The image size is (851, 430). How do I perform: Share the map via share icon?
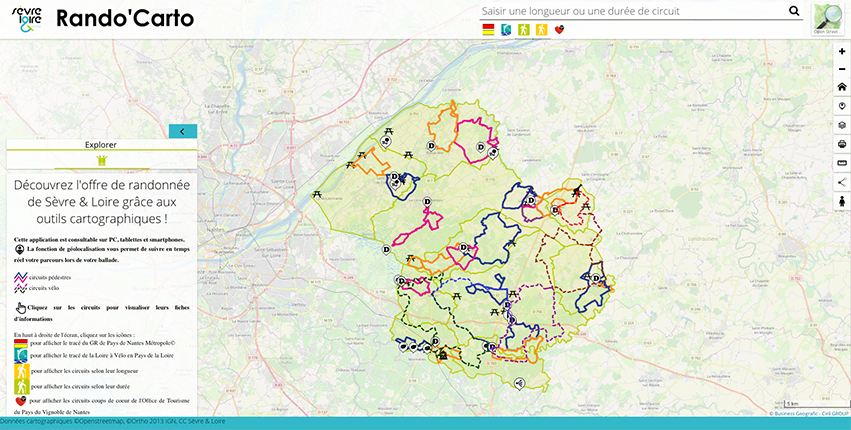[x=841, y=182]
